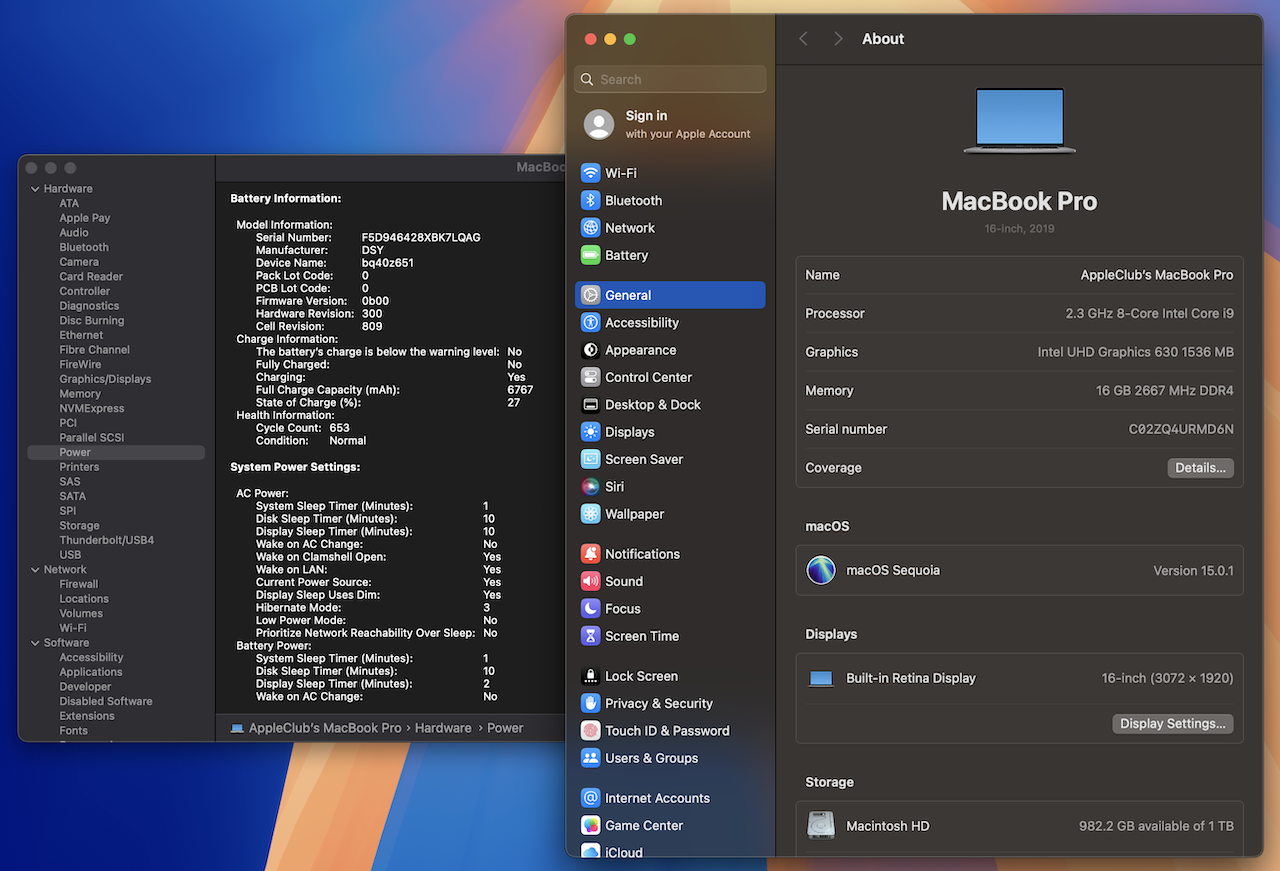1280x871 pixels.
Task: Click the Notifications bell icon
Action: pos(590,553)
